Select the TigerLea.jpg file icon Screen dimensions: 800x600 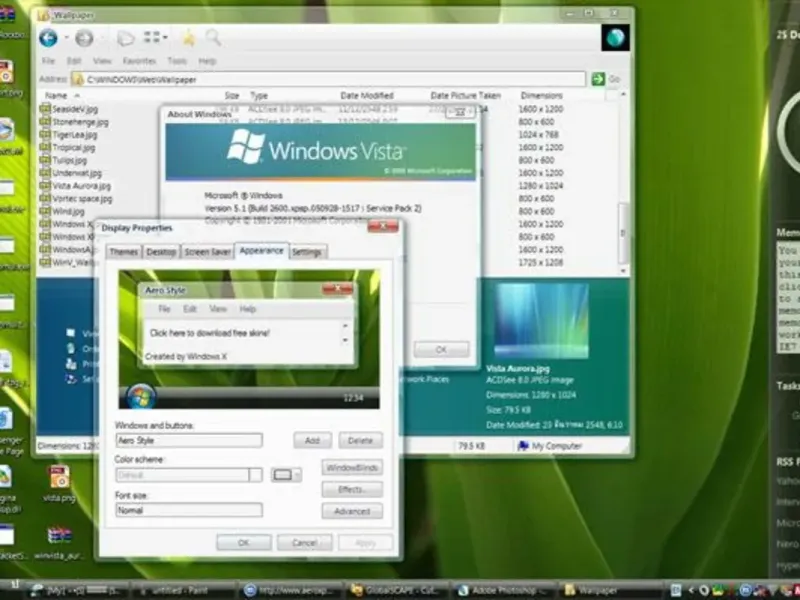(x=45, y=134)
